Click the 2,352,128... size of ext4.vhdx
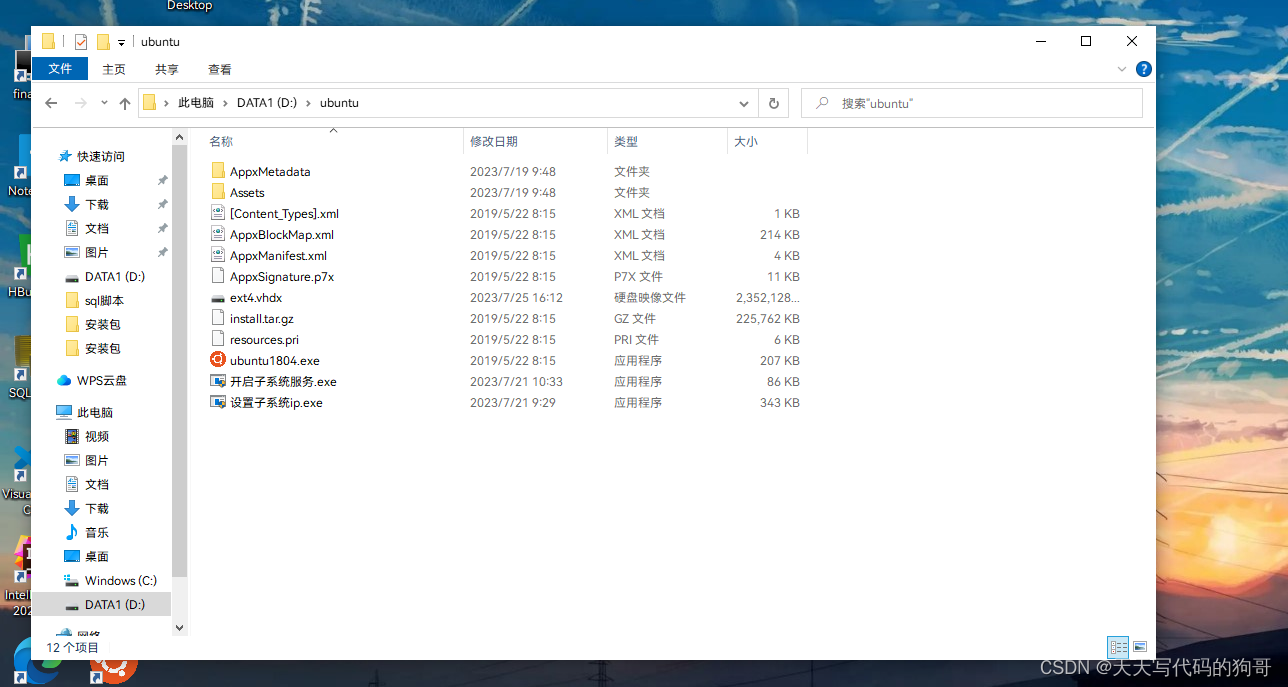The width and height of the screenshot is (1288, 687). [x=767, y=298]
